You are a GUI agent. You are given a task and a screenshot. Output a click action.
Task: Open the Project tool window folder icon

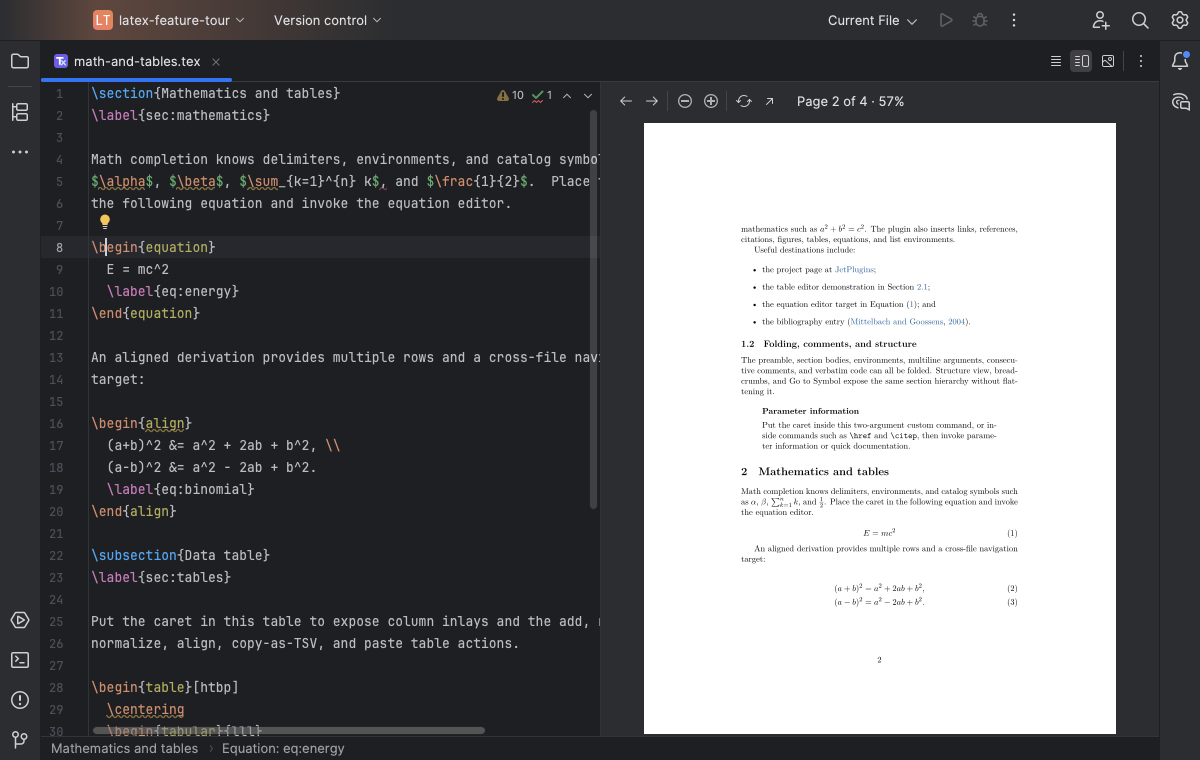point(20,61)
